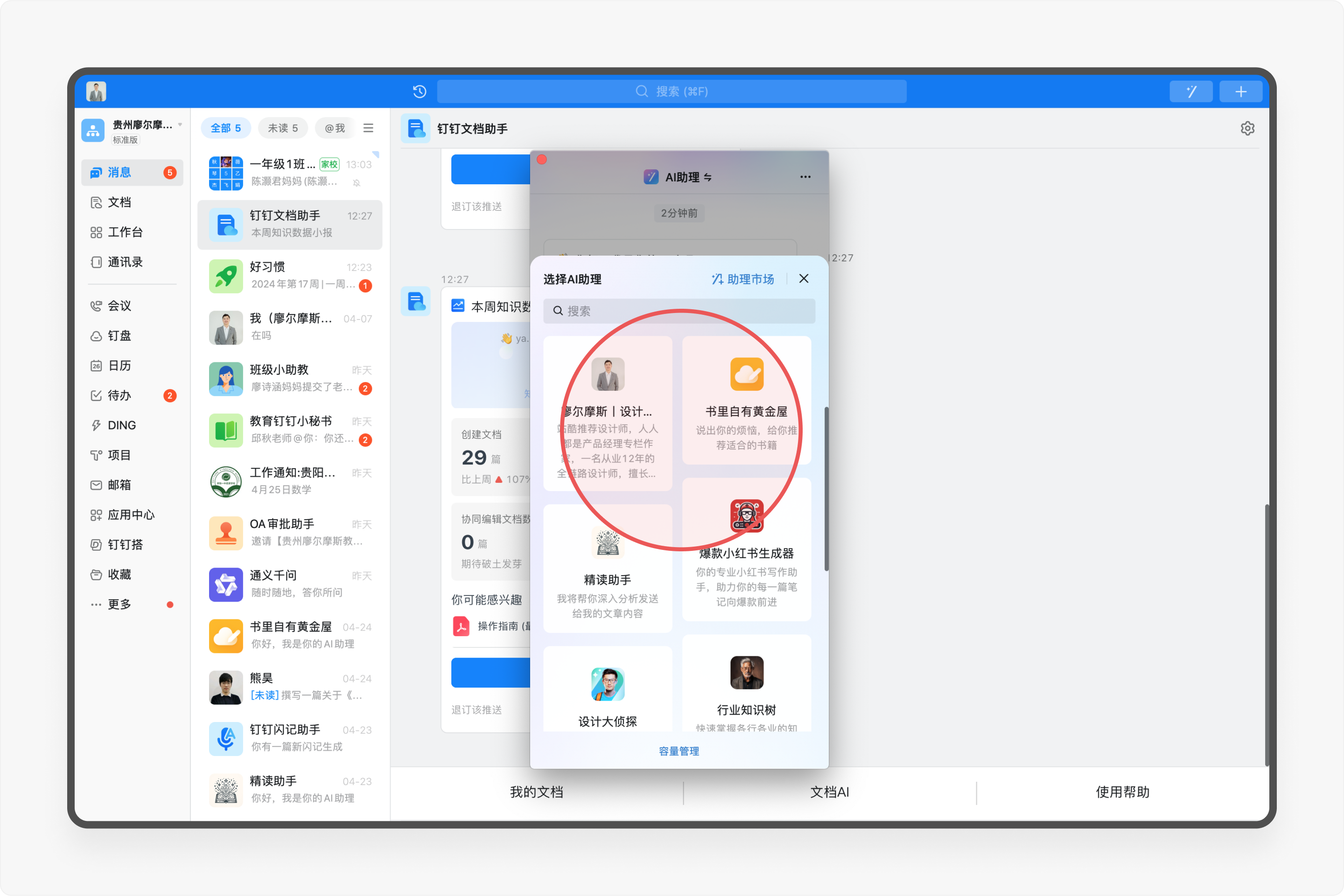Open 工作通知:贵阳 conversation
Image resolution: width=1344 pixels, height=896 pixels.
pyautogui.click(x=290, y=481)
